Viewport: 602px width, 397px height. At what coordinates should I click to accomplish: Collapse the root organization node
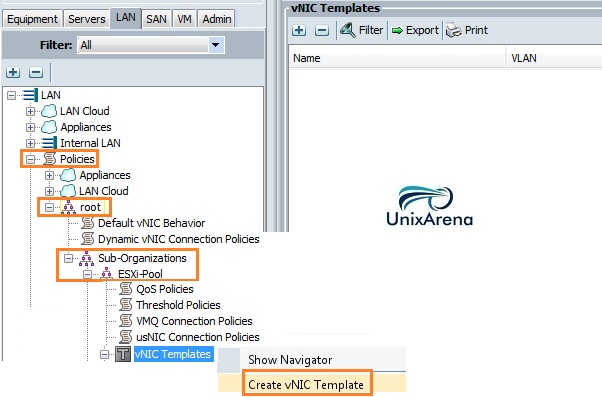click(49, 207)
